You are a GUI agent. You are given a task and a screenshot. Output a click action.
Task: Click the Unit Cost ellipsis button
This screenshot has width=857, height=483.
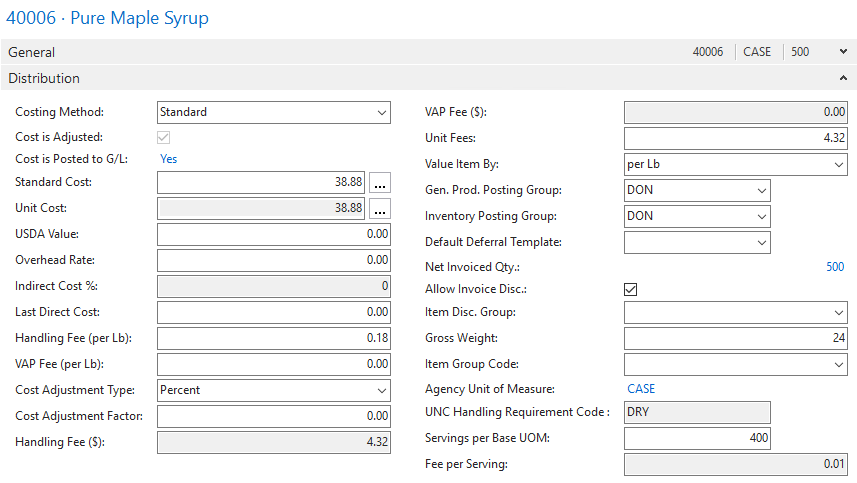coord(379,209)
